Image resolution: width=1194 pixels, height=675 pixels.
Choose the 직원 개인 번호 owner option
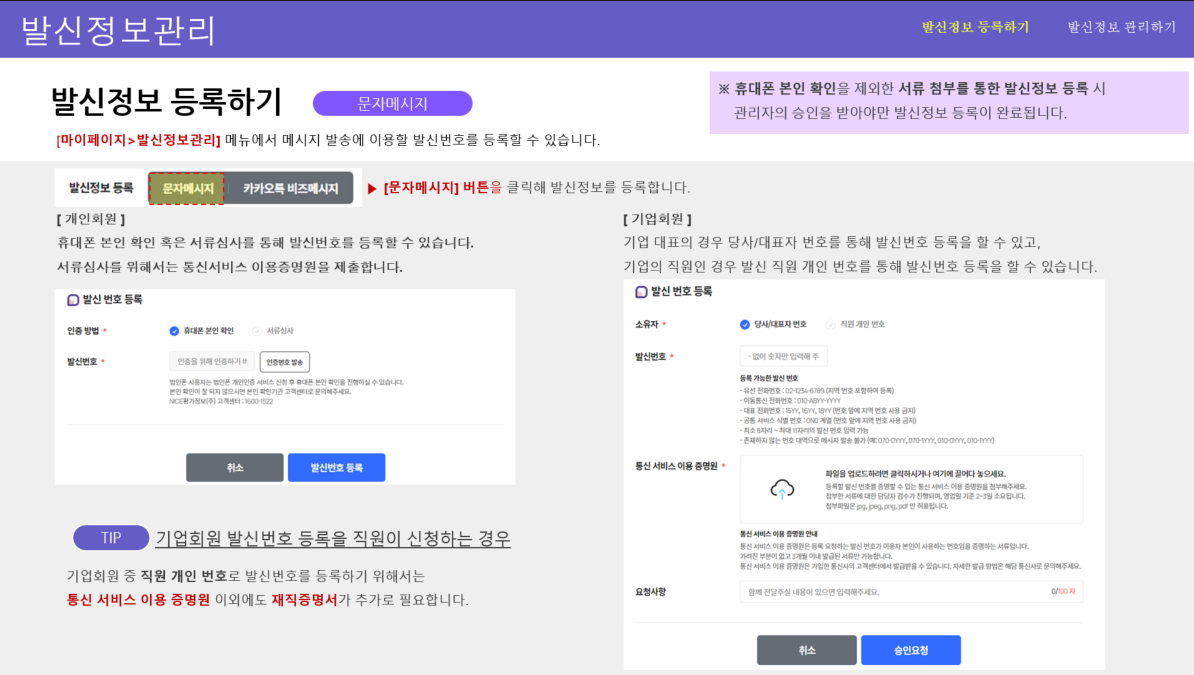830,324
